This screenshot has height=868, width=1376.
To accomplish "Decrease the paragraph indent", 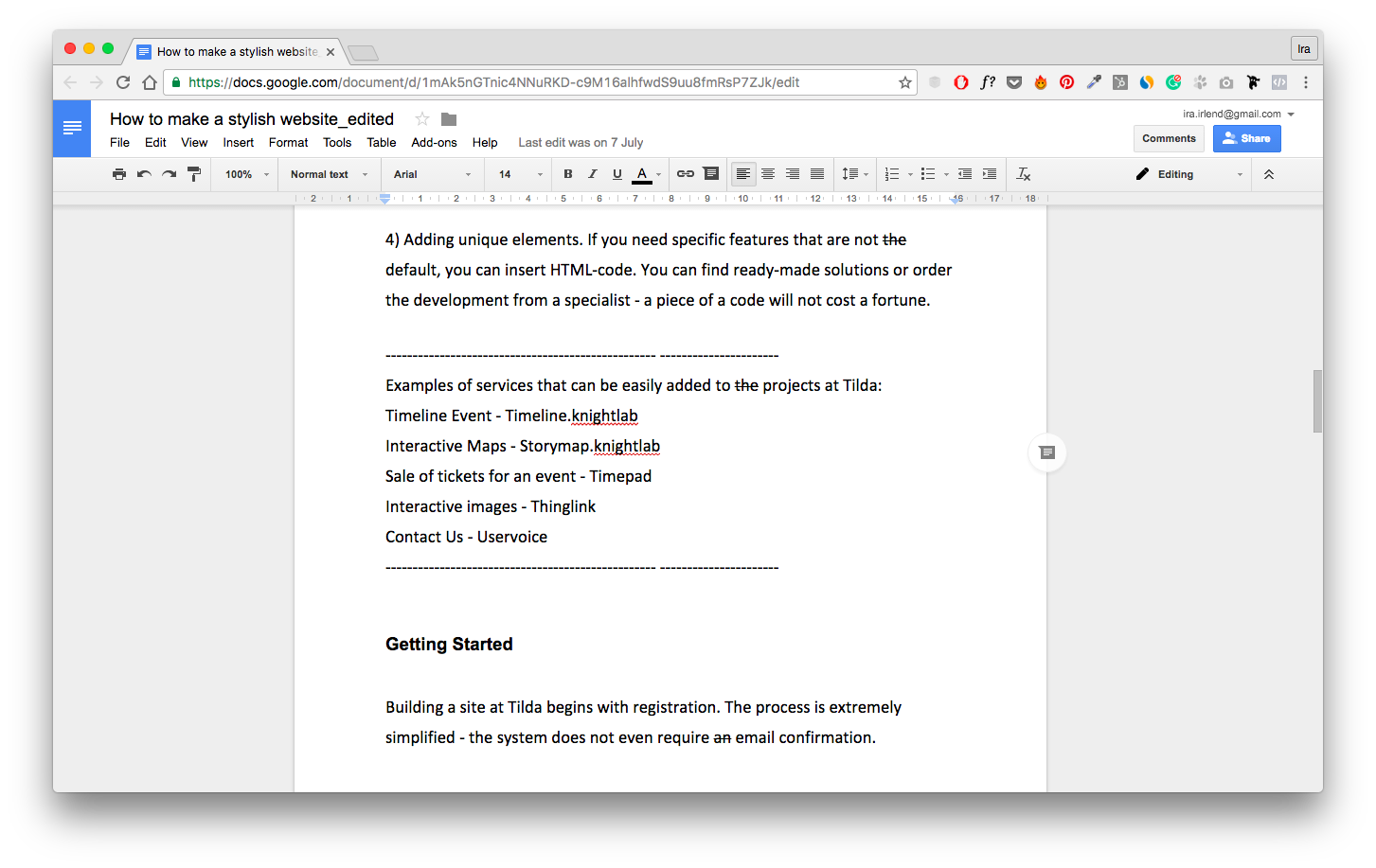I will pyautogui.click(x=965, y=174).
